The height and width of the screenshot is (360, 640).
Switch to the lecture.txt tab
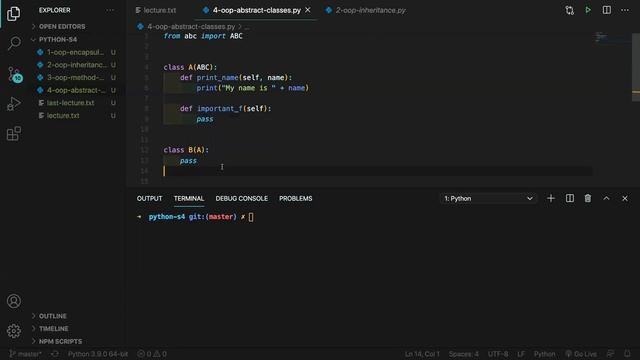[x=156, y=10]
